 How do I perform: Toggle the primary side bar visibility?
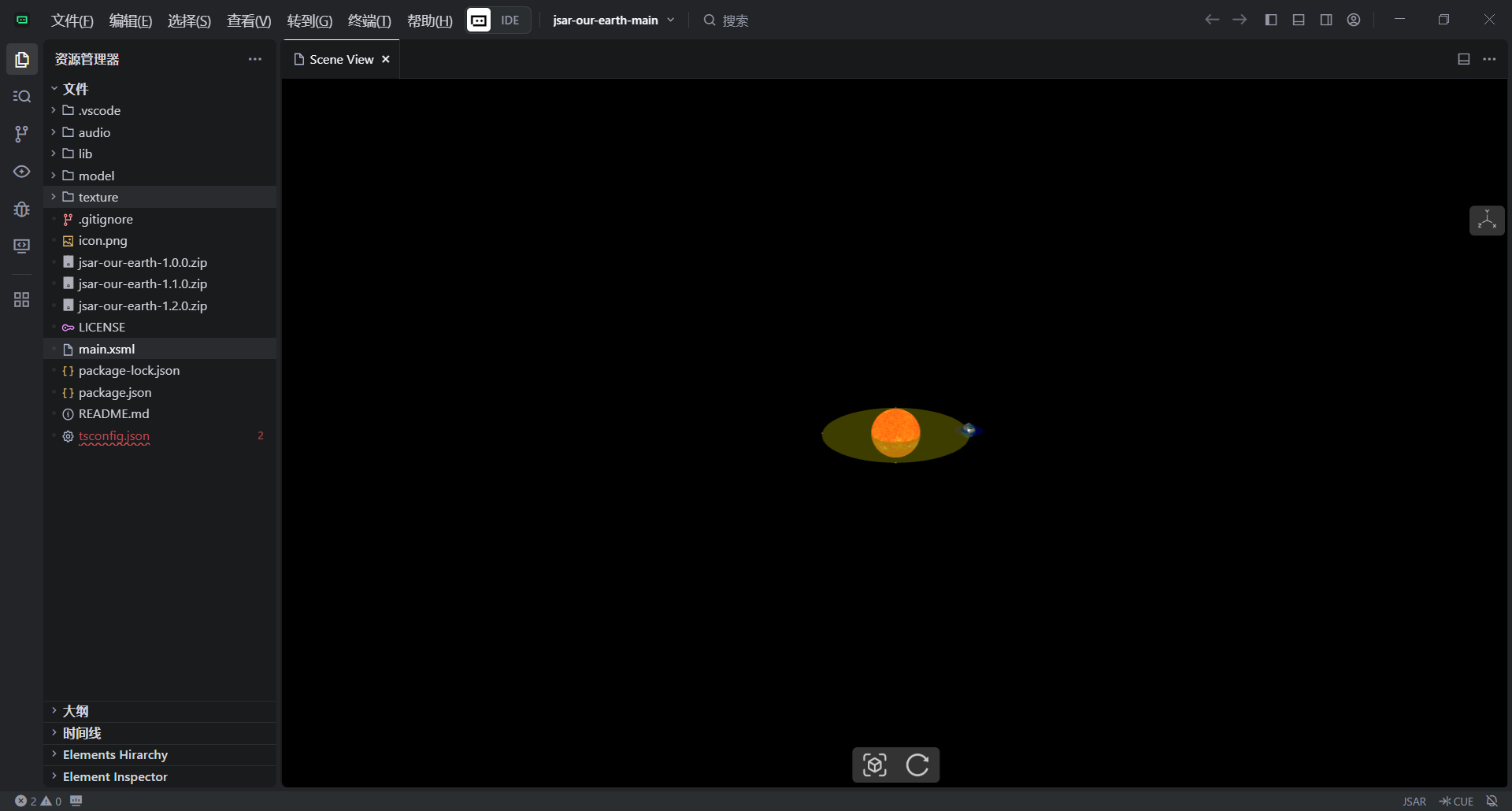(x=1271, y=20)
